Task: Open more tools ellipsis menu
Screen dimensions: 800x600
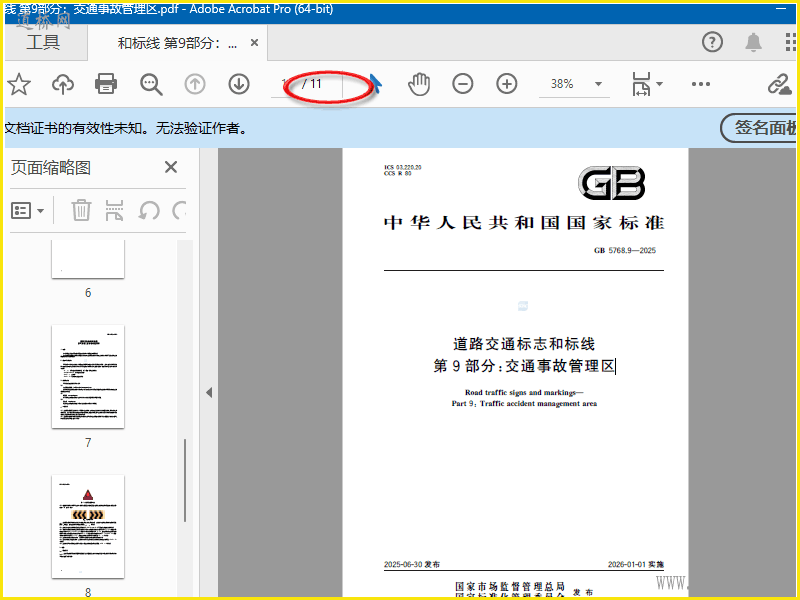Action: click(701, 84)
